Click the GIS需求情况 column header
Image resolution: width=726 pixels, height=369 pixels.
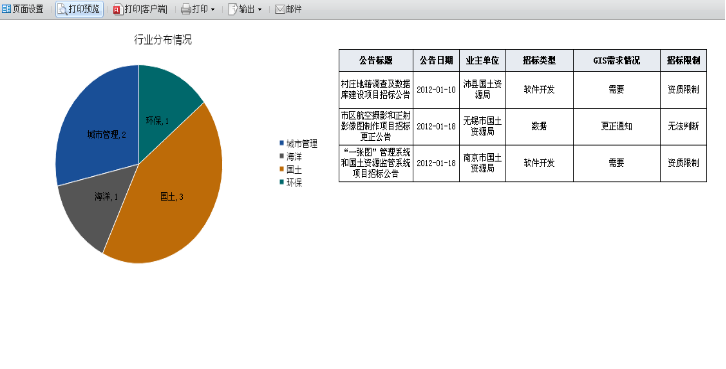point(617,60)
